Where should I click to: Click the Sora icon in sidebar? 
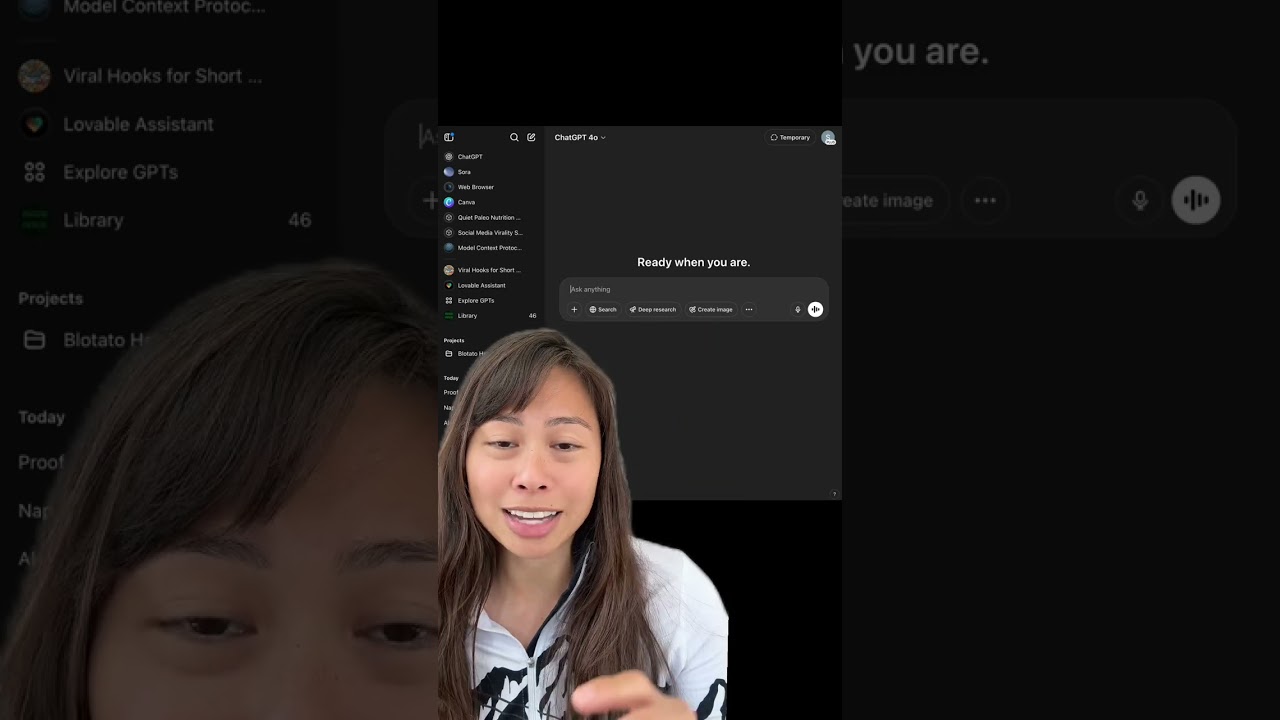coord(449,172)
